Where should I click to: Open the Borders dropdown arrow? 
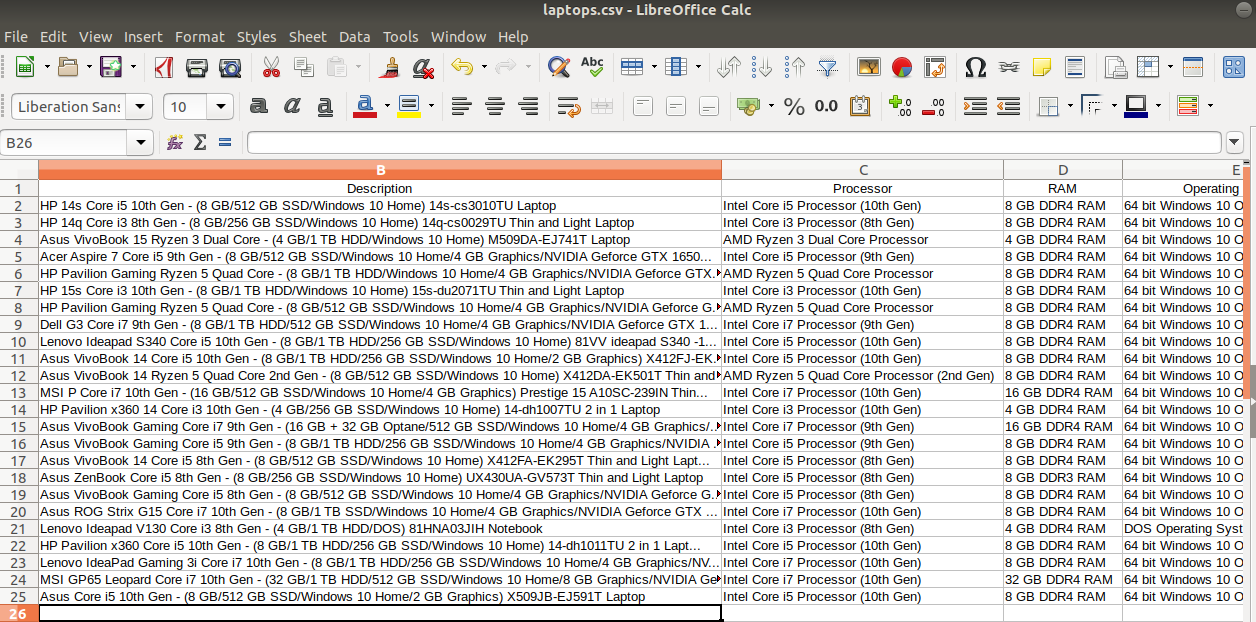(1070, 106)
